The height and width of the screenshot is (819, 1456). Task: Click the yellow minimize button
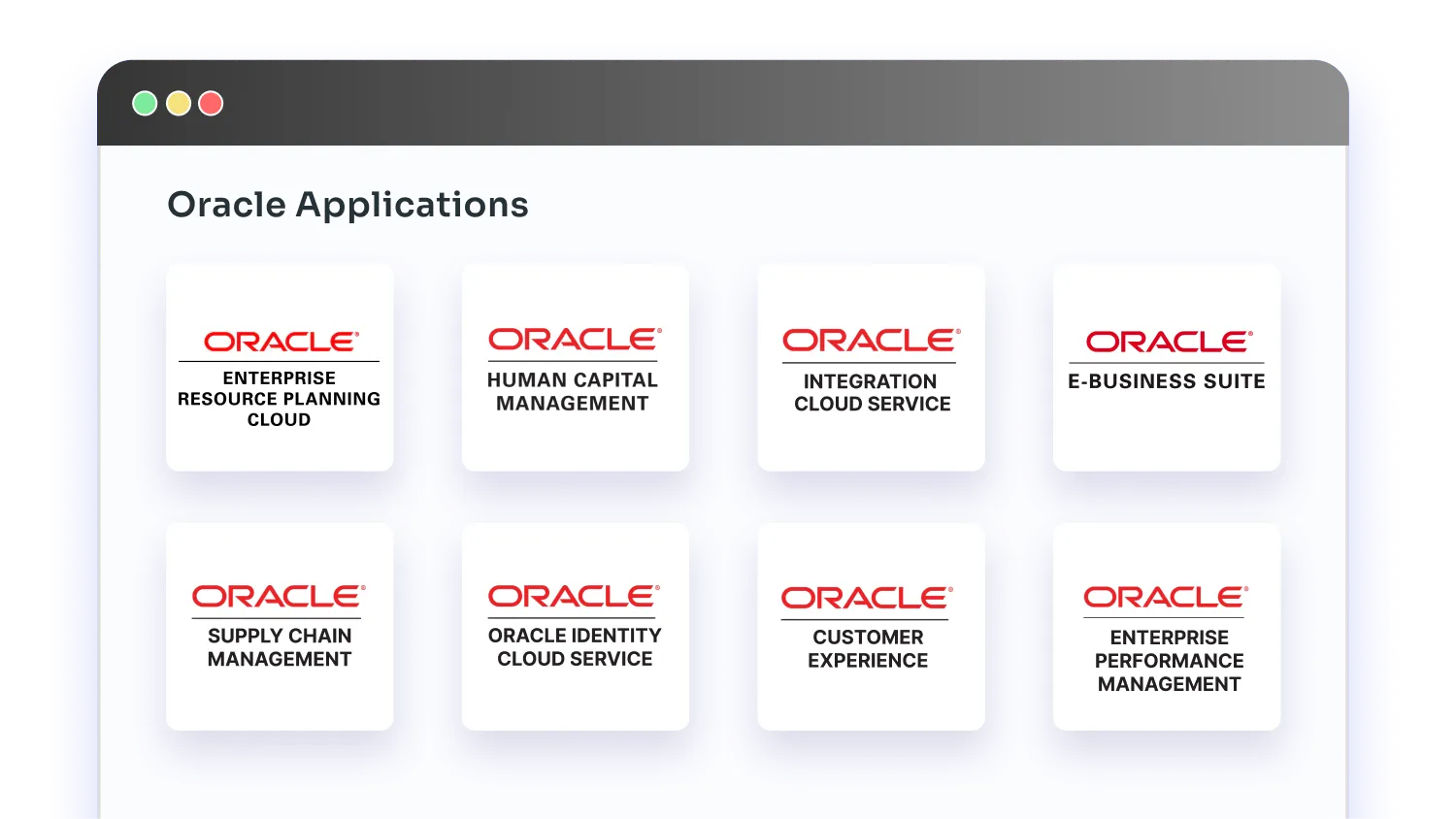point(178,102)
